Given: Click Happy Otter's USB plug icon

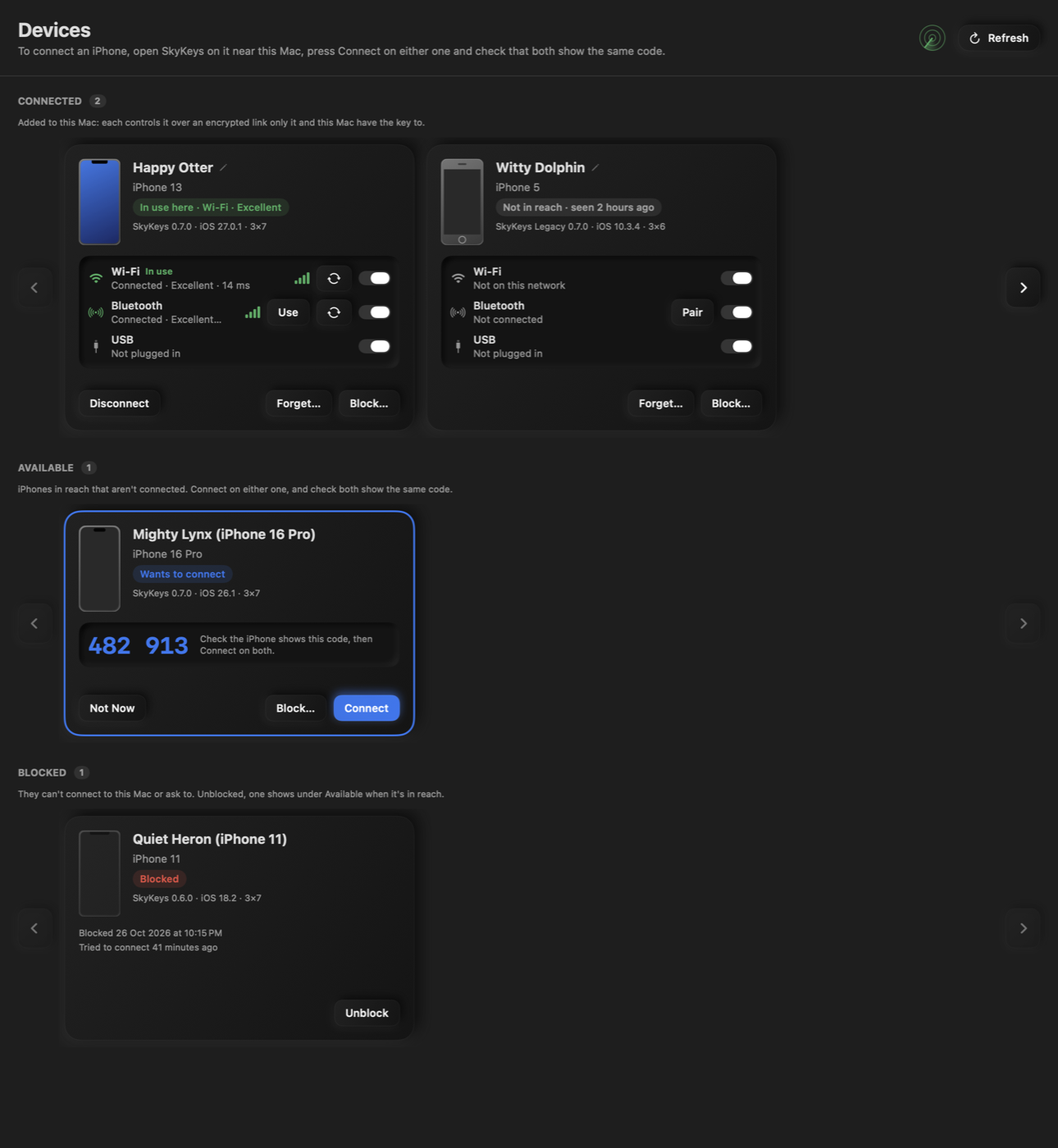Looking at the screenshot, I should coord(96,346).
